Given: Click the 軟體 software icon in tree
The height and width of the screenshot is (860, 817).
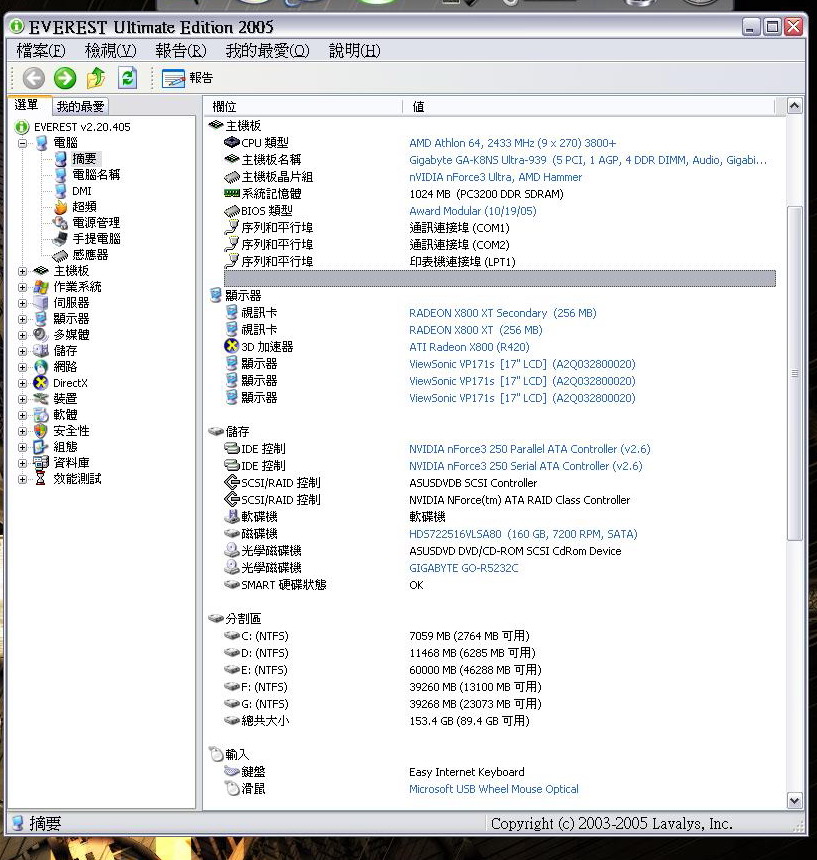Looking at the screenshot, I should pos(41,415).
